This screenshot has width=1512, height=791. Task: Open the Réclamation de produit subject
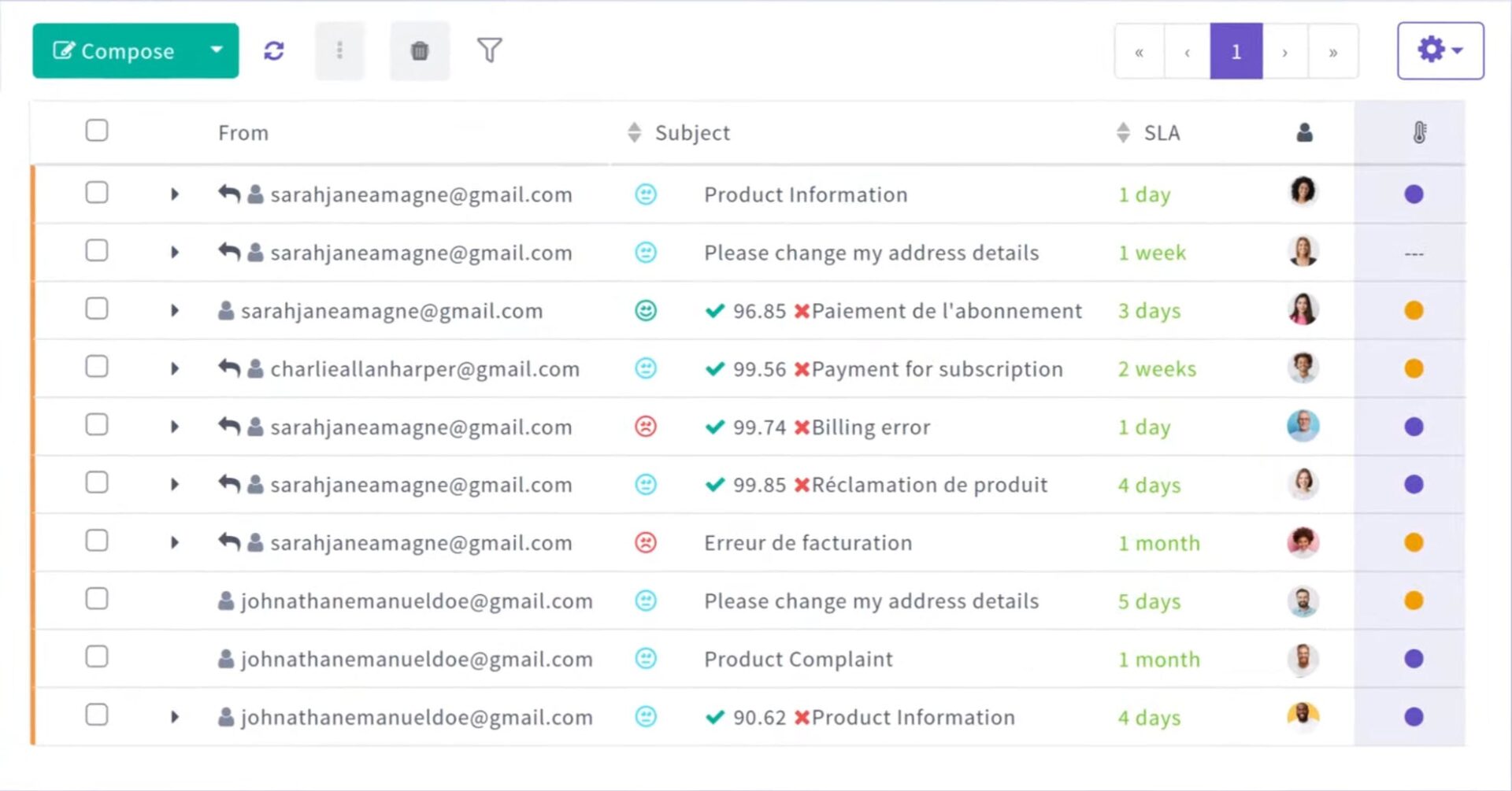coord(929,485)
